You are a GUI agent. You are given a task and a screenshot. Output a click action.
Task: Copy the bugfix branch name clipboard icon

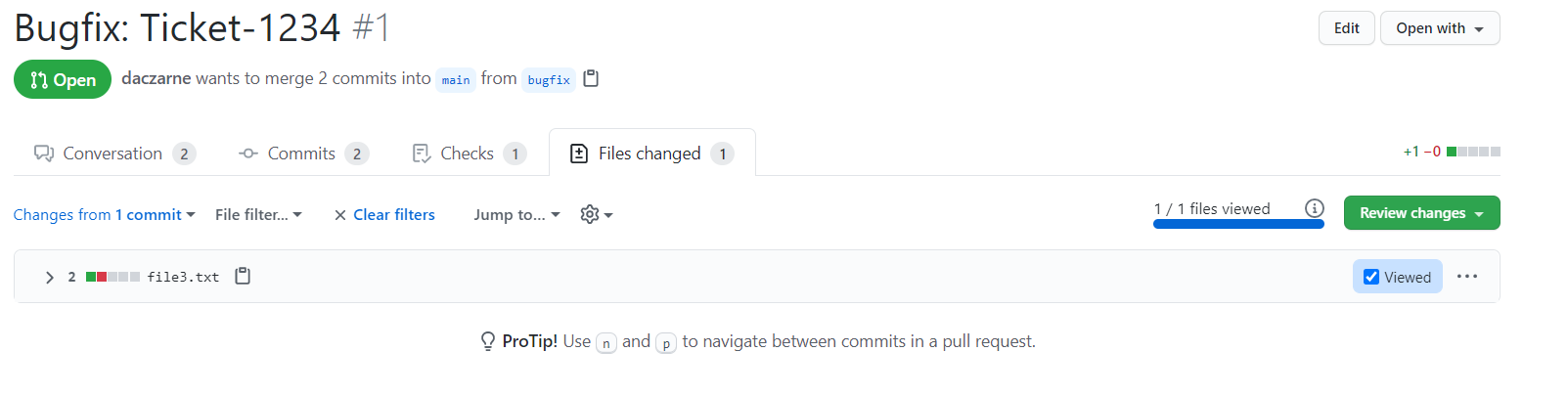tap(591, 78)
